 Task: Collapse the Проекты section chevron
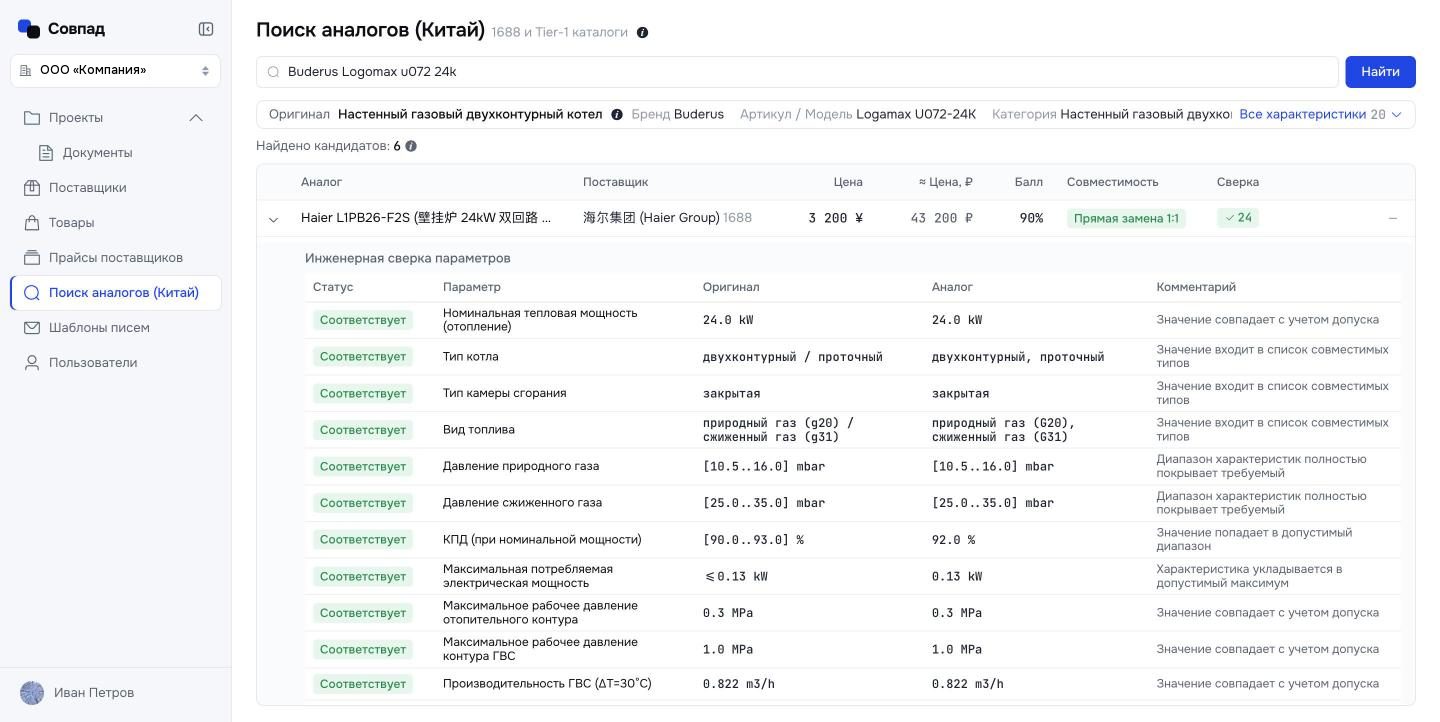tap(196, 118)
